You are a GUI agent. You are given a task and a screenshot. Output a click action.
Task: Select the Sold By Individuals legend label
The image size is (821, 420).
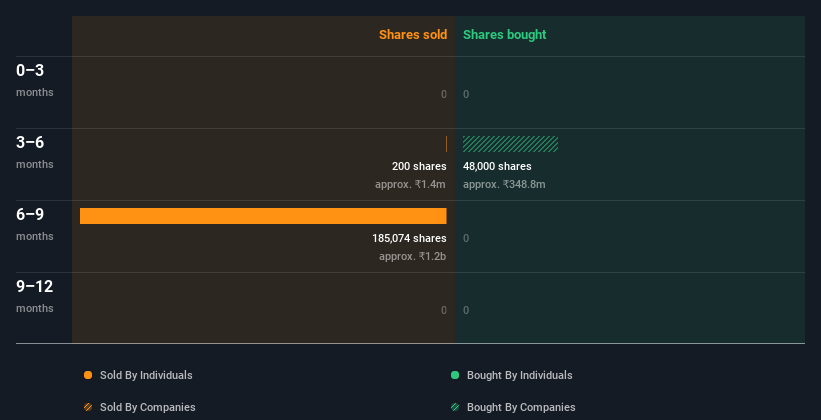tap(146, 375)
